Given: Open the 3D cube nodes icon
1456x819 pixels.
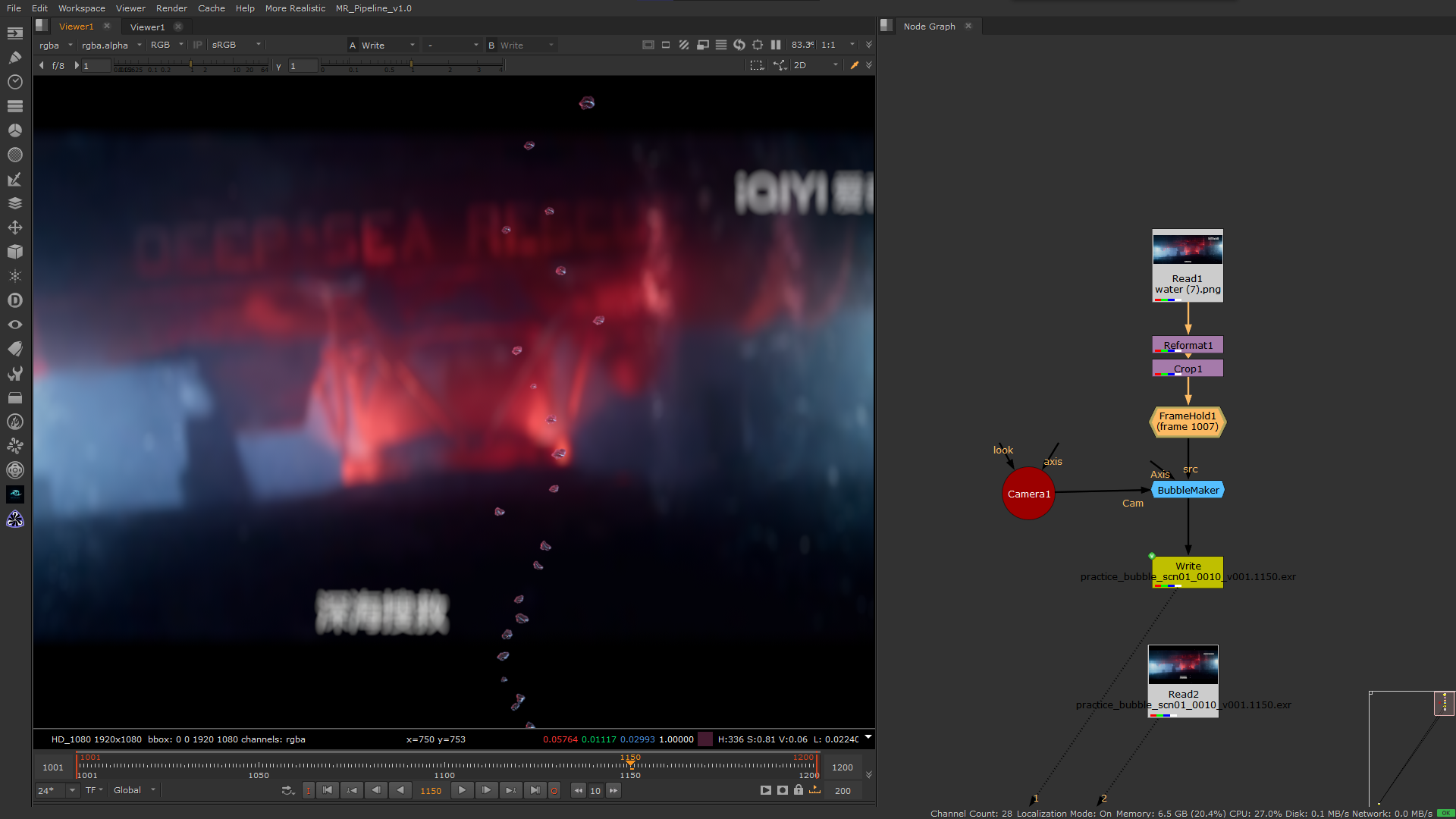Looking at the screenshot, I should [x=15, y=252].
